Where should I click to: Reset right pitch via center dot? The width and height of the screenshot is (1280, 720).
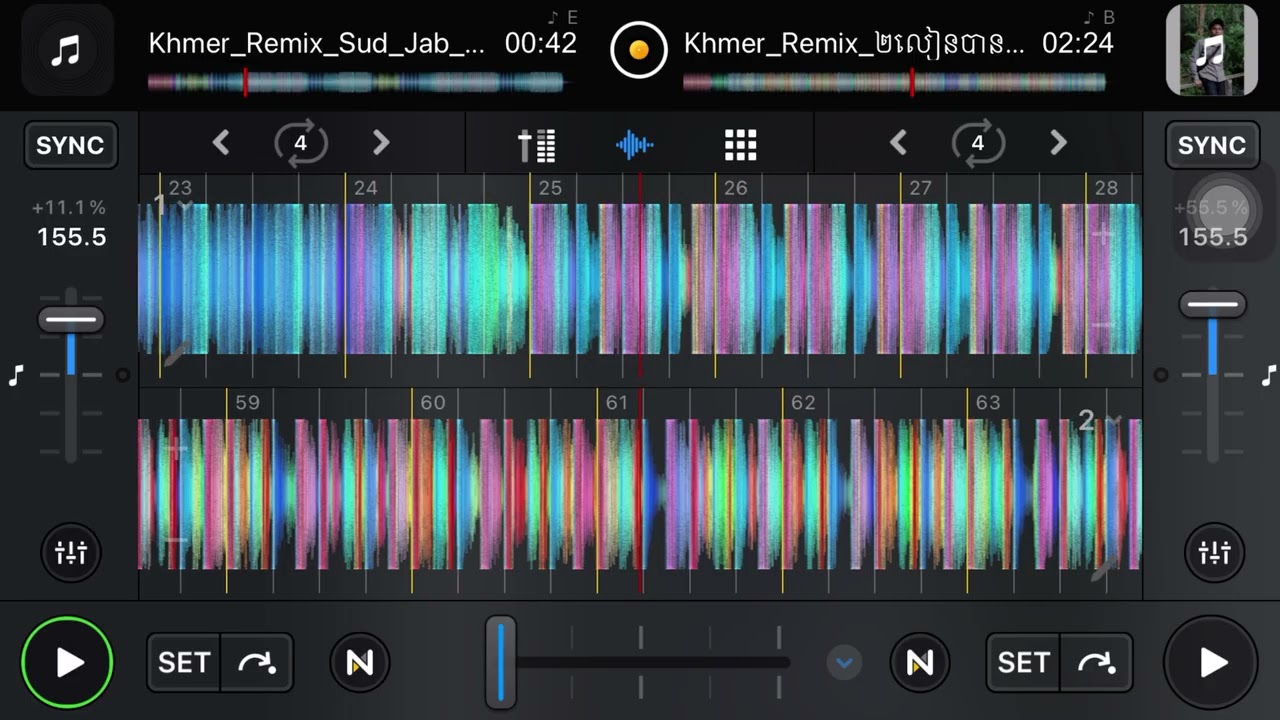pyautogui.click(x=1161, y=376)
